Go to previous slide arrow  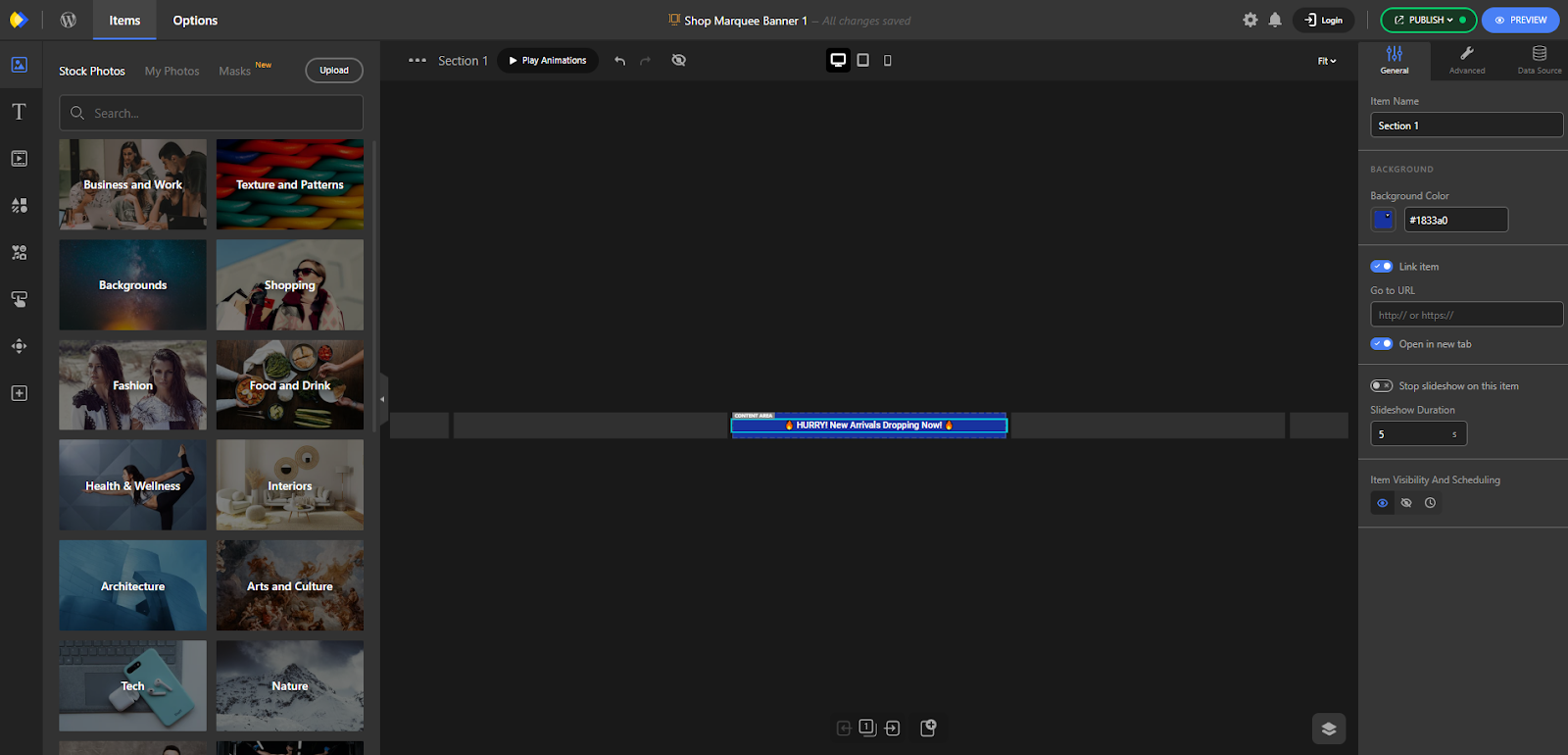[x=844, y=728]
